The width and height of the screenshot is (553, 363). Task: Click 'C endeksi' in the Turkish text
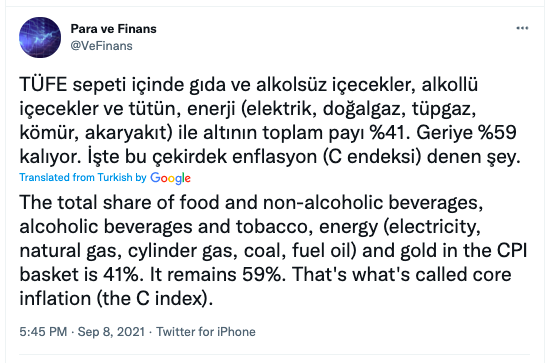click(x=375, y=157)
